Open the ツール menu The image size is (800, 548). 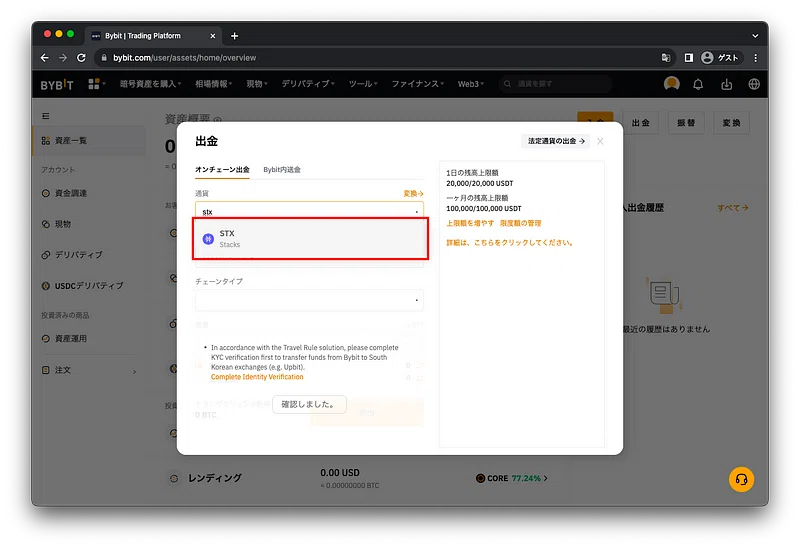363,84
